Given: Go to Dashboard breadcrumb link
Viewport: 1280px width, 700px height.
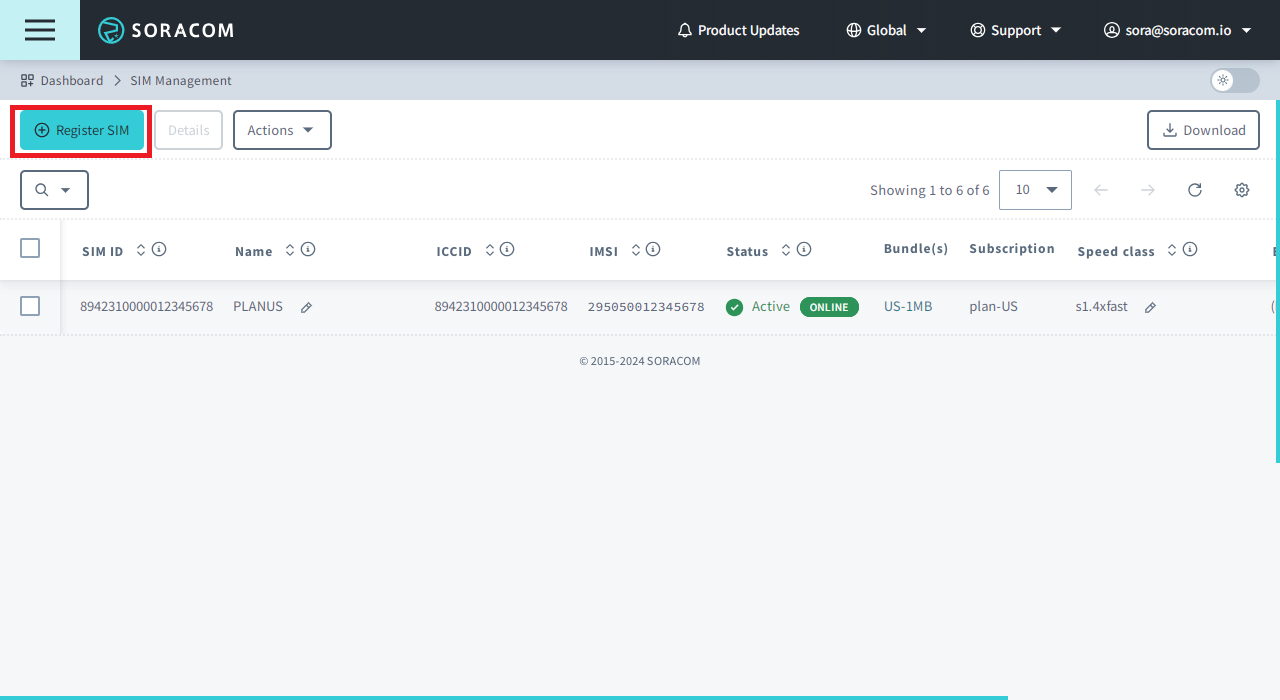Looking at the screenshot, I should (71, 80).
